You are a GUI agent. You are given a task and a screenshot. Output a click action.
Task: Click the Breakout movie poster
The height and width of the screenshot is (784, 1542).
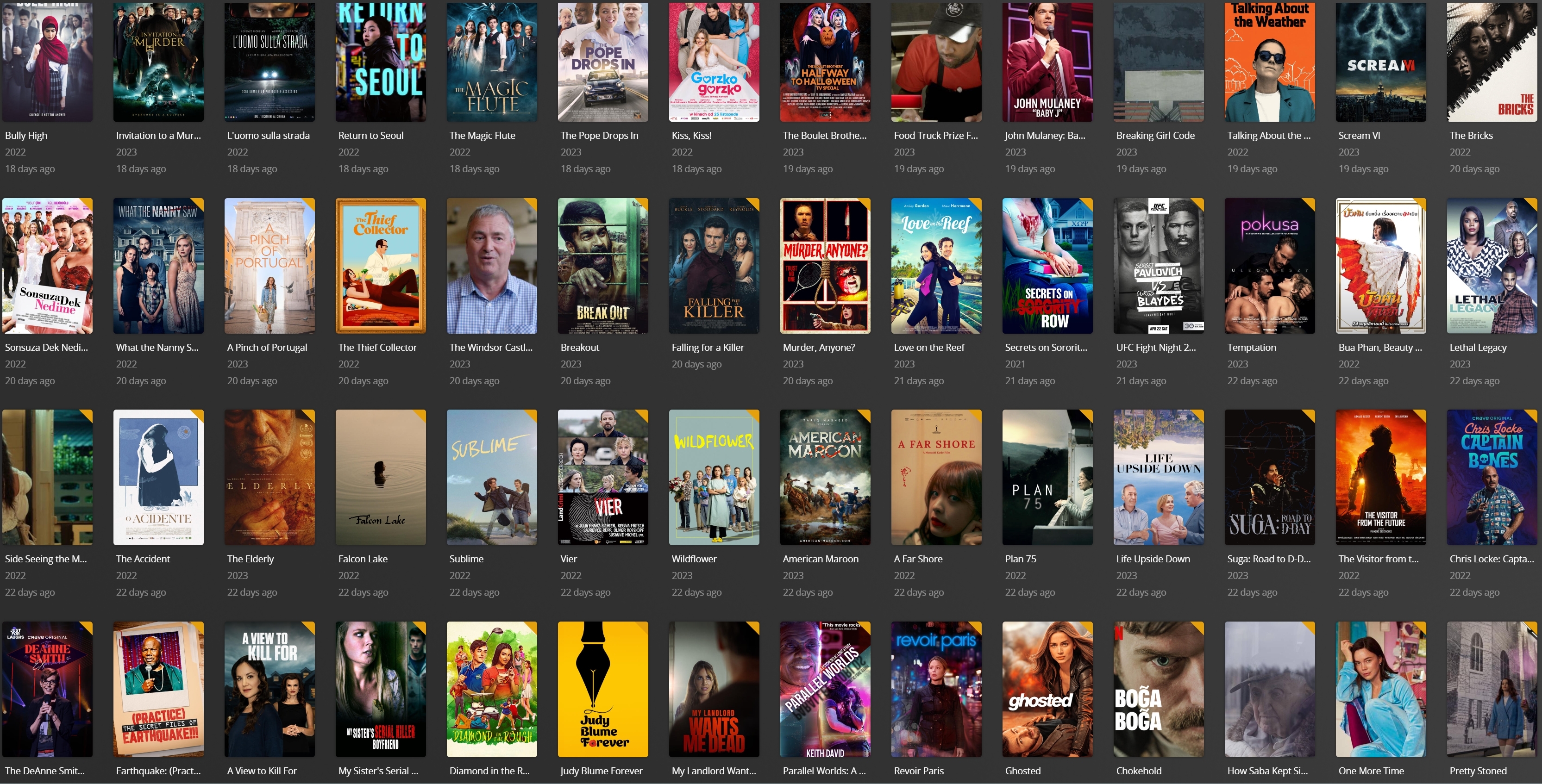pos(603,266)
